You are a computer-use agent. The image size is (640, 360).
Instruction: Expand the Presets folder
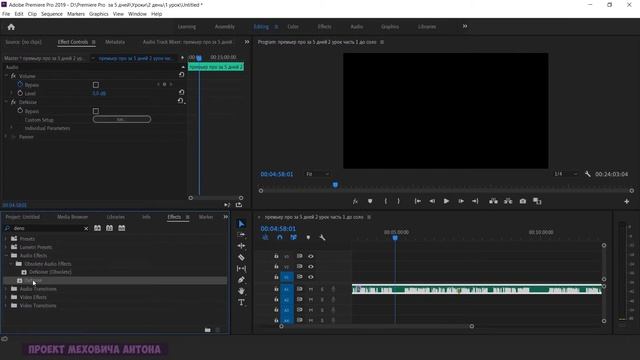(6, 239)
